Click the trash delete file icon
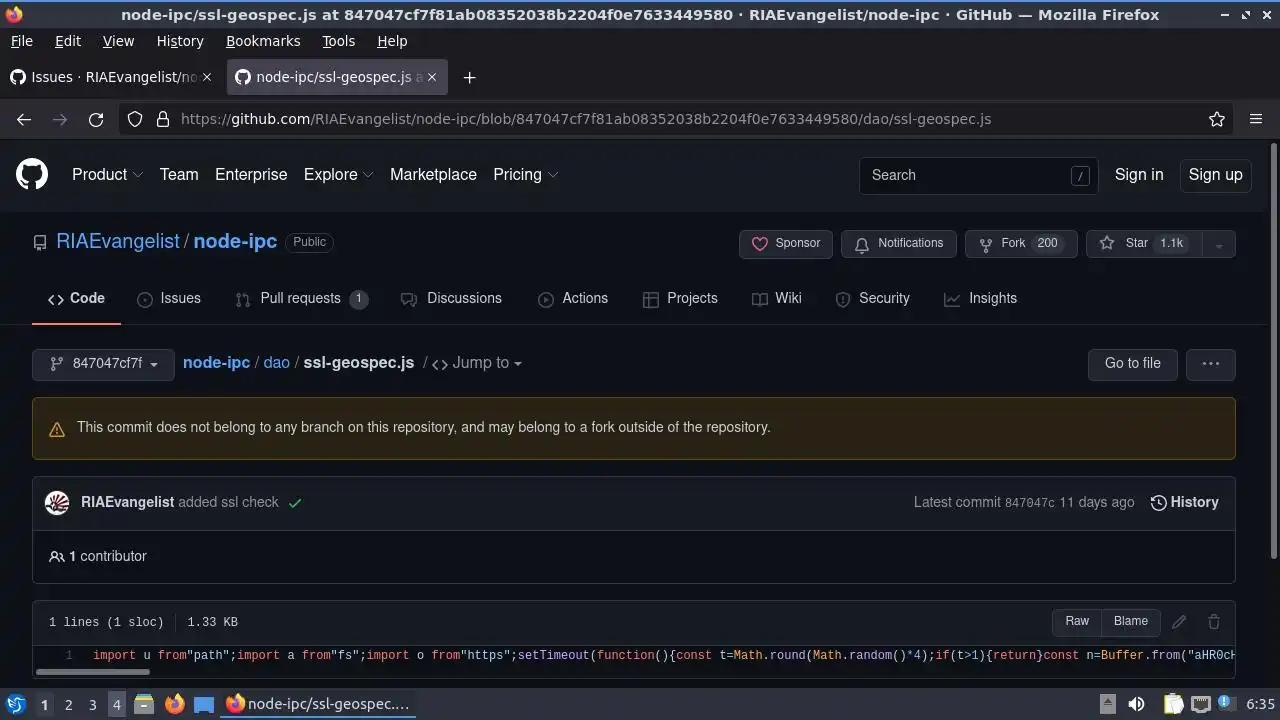This screenshot has height=720, width=1280. tap(1214, 621)
